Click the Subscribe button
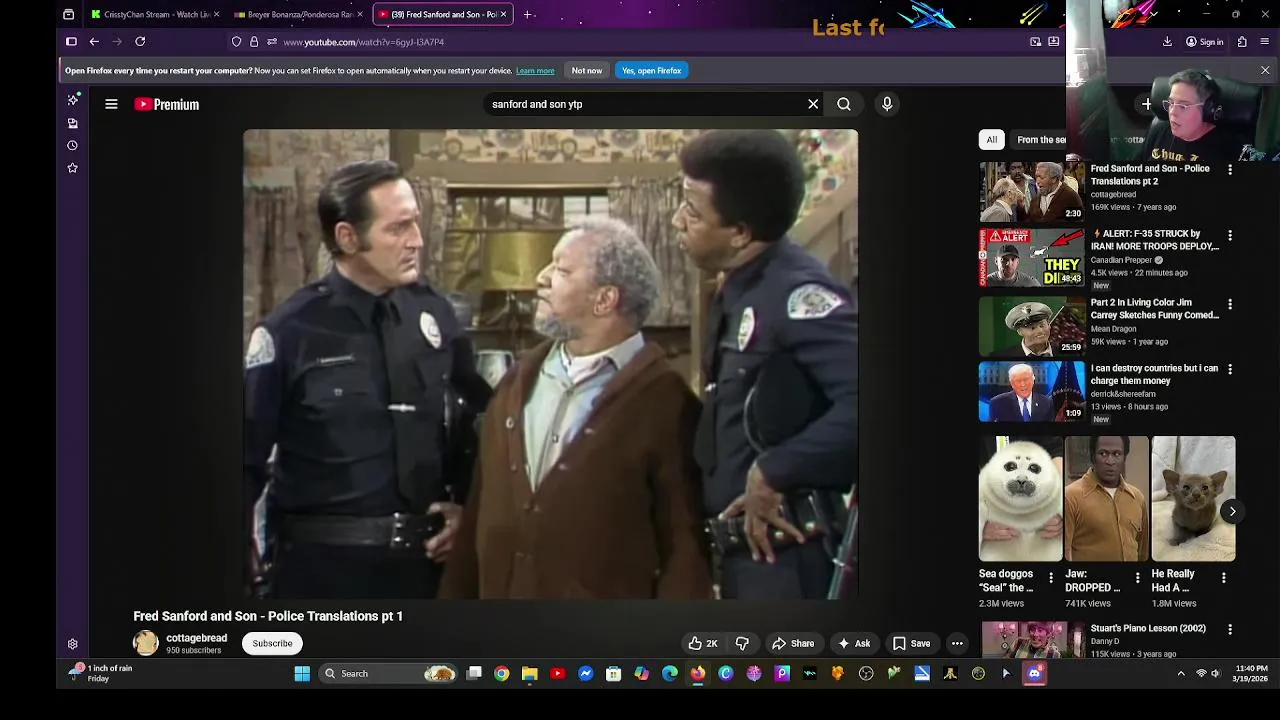 [272, 643]
